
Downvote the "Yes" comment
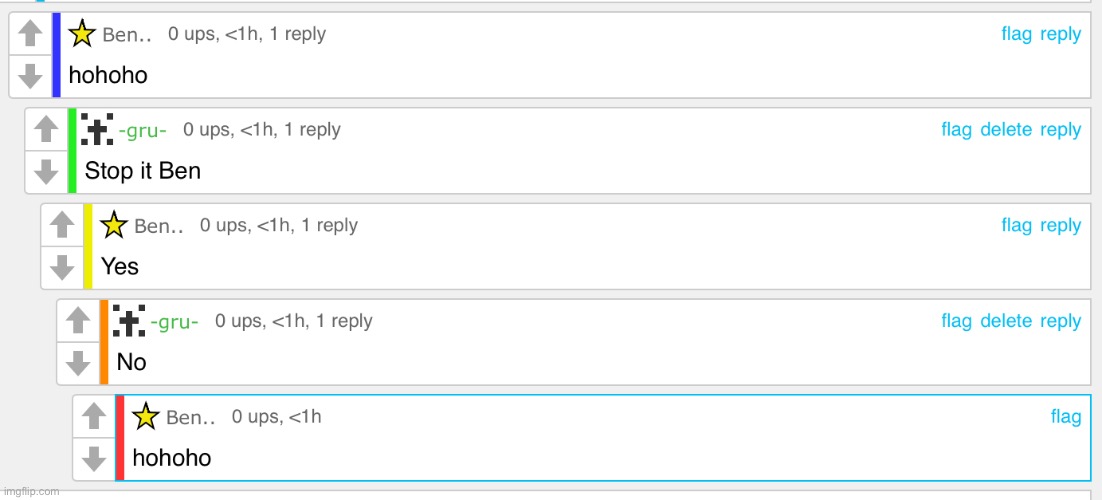(x=63, y=267)
